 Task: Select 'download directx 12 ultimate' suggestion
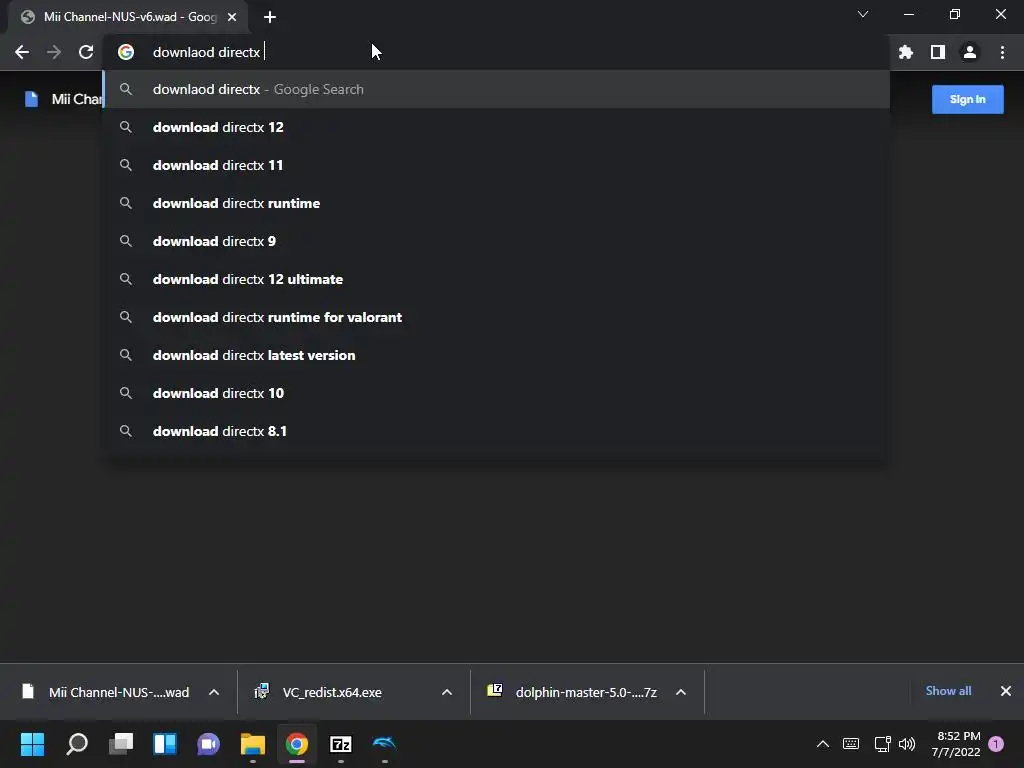(496, 279)
